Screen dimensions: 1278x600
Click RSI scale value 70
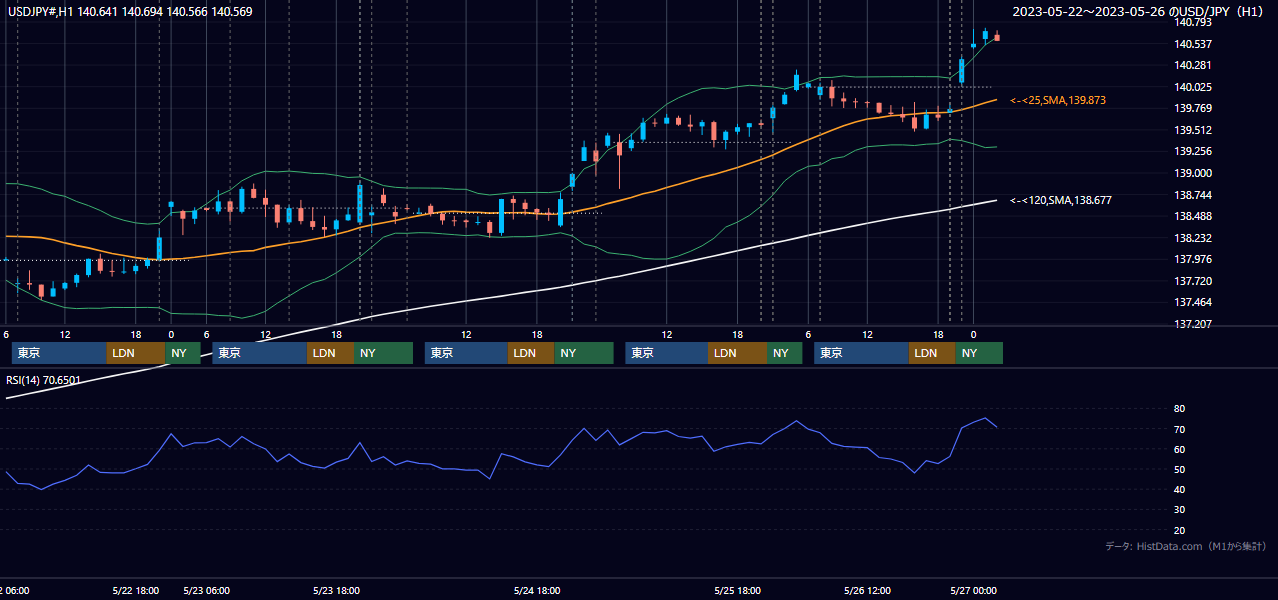pos(1179,429)
